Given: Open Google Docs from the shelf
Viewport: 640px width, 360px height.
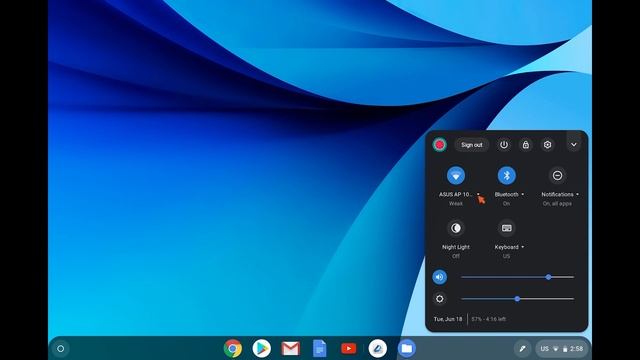Looking at the screenshot, I should [320, 349].
